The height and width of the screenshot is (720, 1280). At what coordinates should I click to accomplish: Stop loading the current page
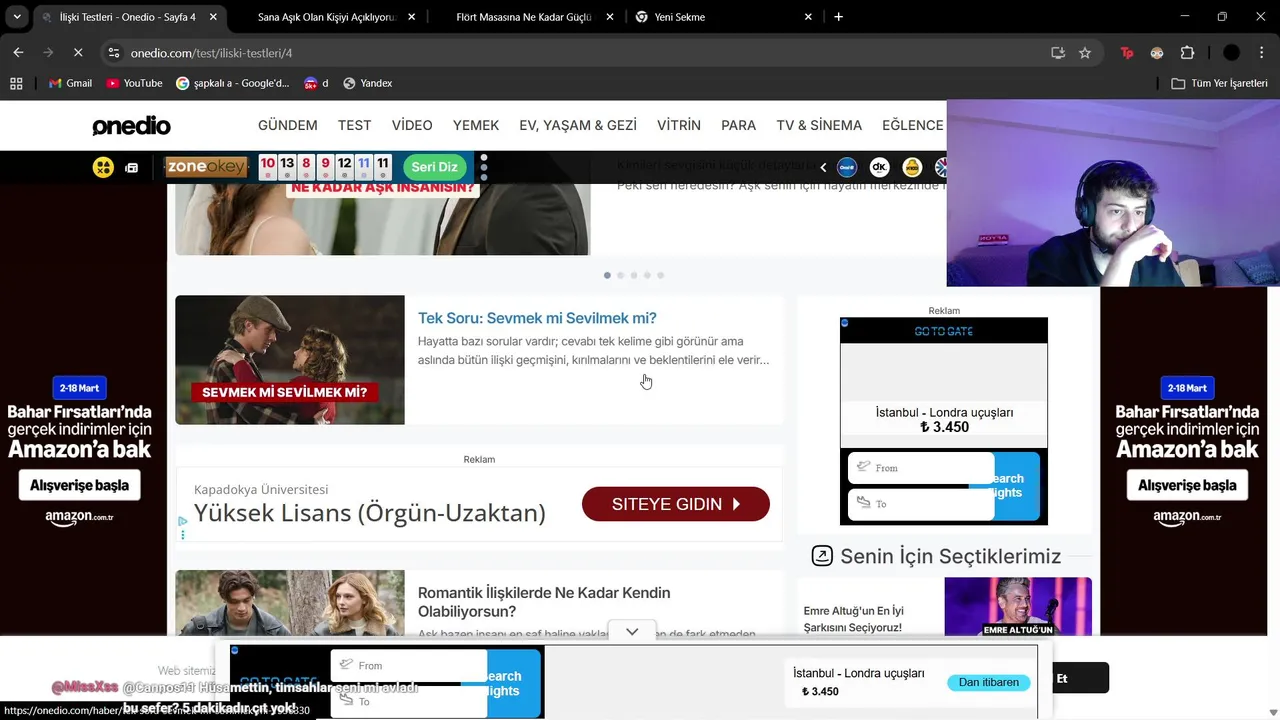click(78, 53)
